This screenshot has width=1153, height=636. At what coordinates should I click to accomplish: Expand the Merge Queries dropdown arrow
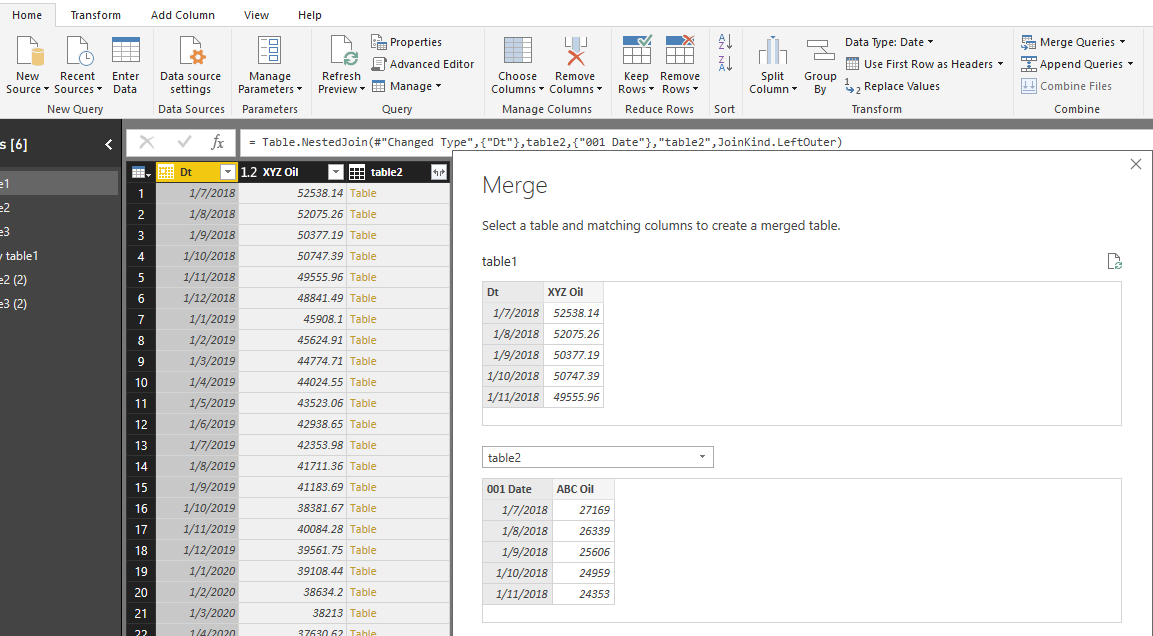(1122, 42)
